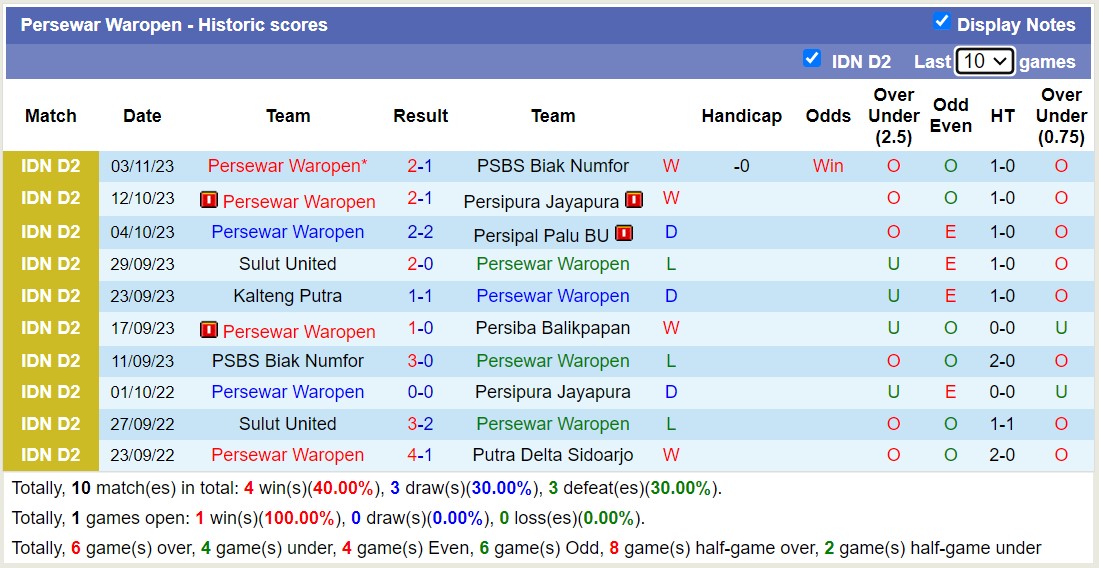Open the Last games count dropdown
This screenshot has height=568, width=1099.
point(984,61)
